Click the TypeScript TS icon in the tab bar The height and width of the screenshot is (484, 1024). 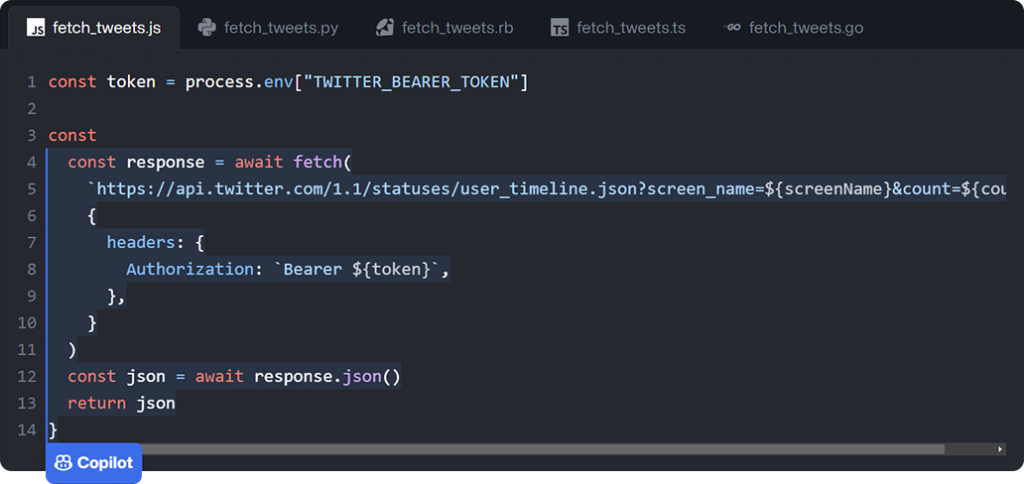(x=560, y=28)
